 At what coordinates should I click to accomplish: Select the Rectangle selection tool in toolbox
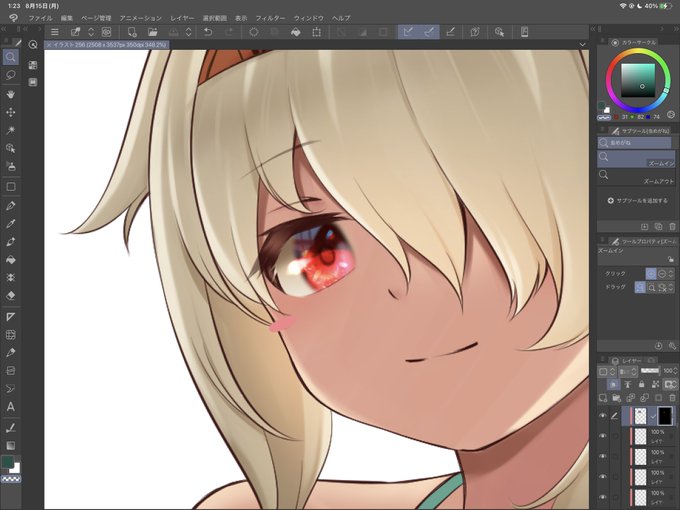[x=10, y=186]
